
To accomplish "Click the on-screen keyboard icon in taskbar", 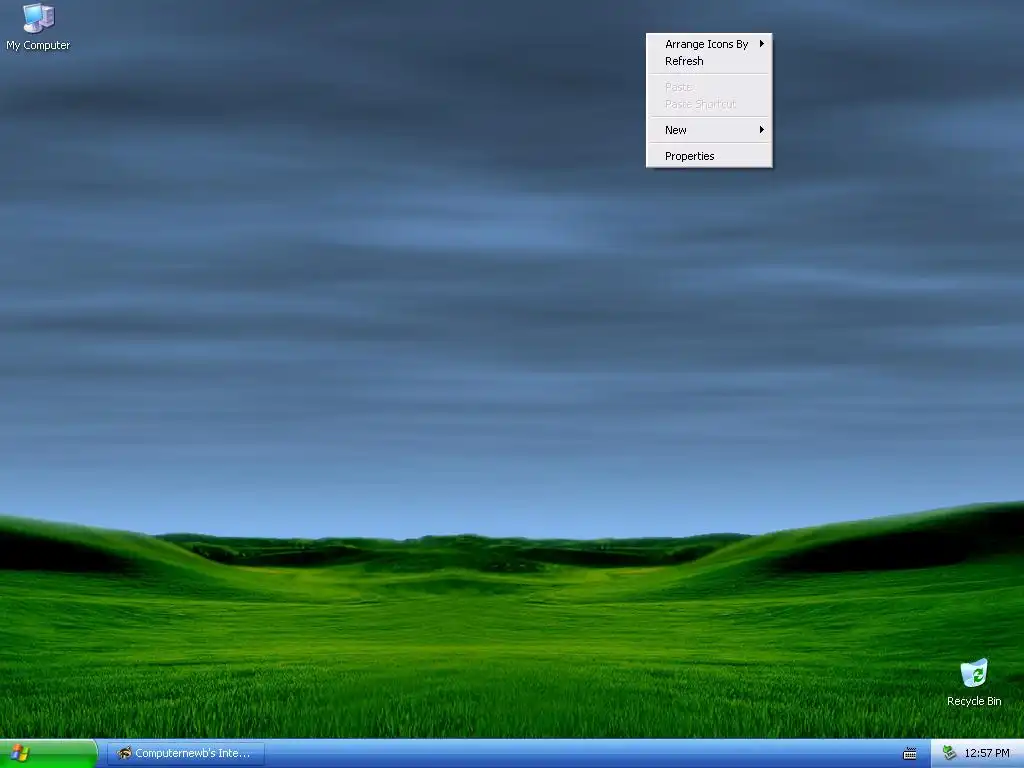I will click(x=909, y=754).
